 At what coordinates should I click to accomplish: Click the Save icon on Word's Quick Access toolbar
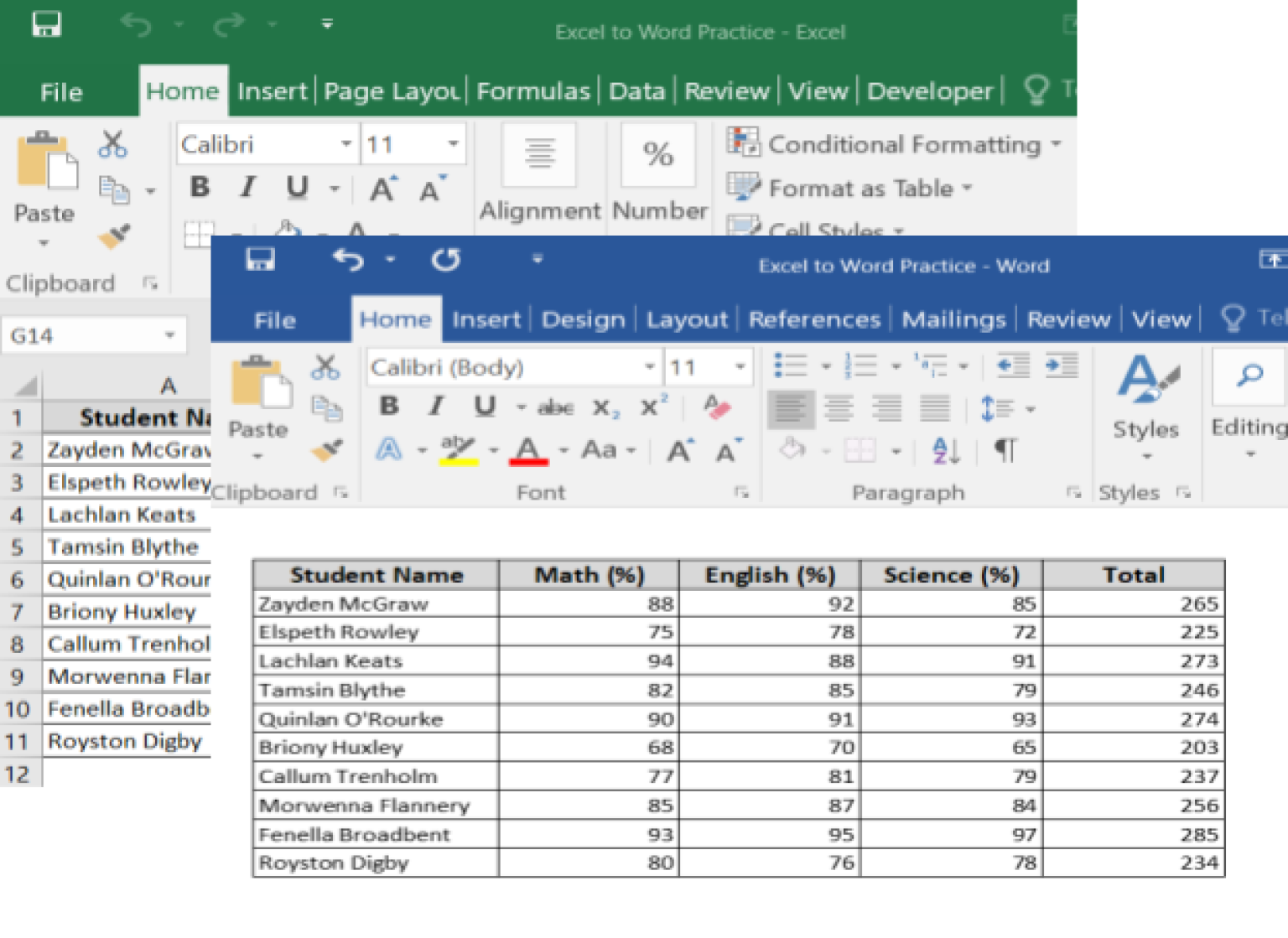tap(260, 260)
